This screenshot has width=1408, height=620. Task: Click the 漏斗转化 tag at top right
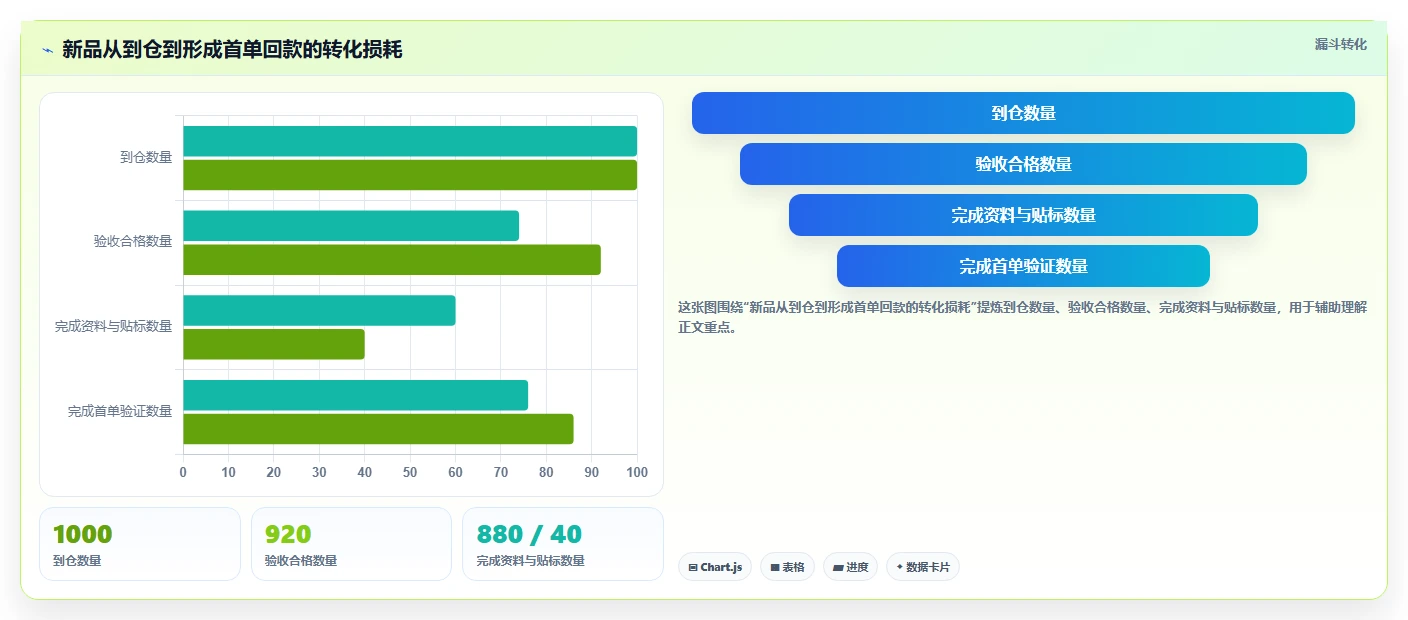tap(1340, 44)
